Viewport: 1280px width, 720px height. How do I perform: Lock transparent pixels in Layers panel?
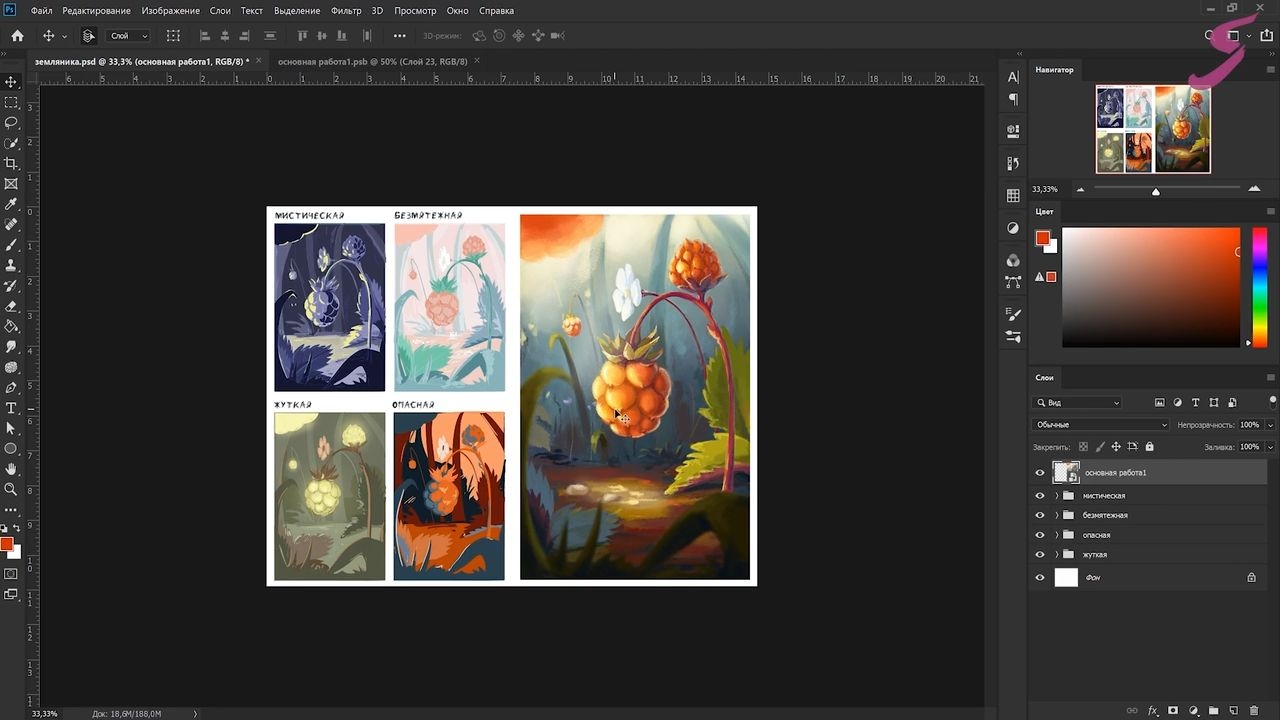tap(1083, 447)
